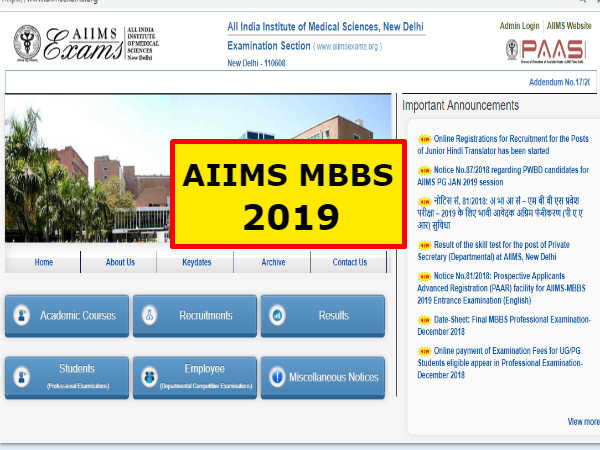Viewport: 600px width, 450px height.
Task: Open Date-Sheet Final MBBS Professional Examination announcement
Action: point(504,326)
